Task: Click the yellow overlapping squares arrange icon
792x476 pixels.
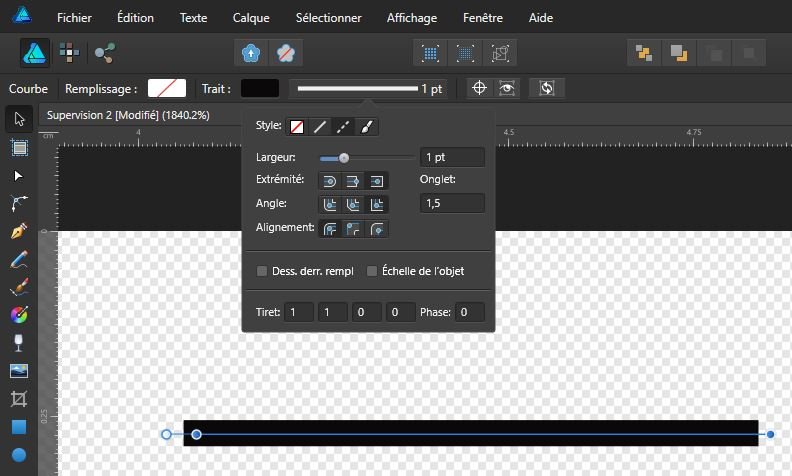Action: click(x=644, y=53)
